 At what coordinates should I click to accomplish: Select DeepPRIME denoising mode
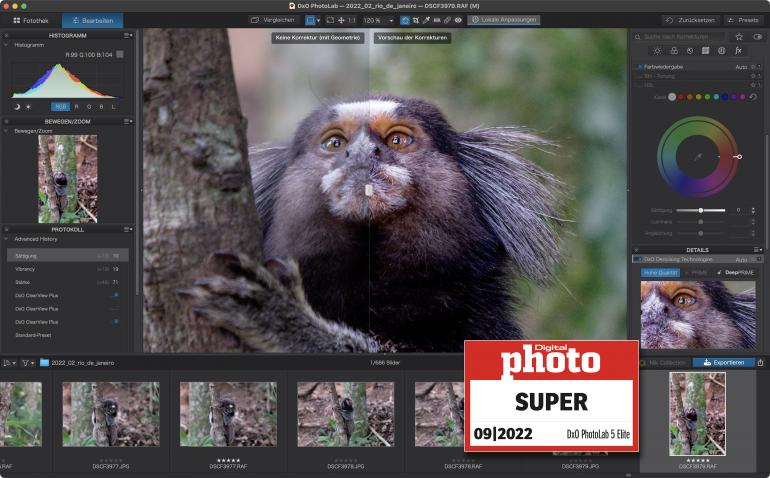click(x=735, y=272)
